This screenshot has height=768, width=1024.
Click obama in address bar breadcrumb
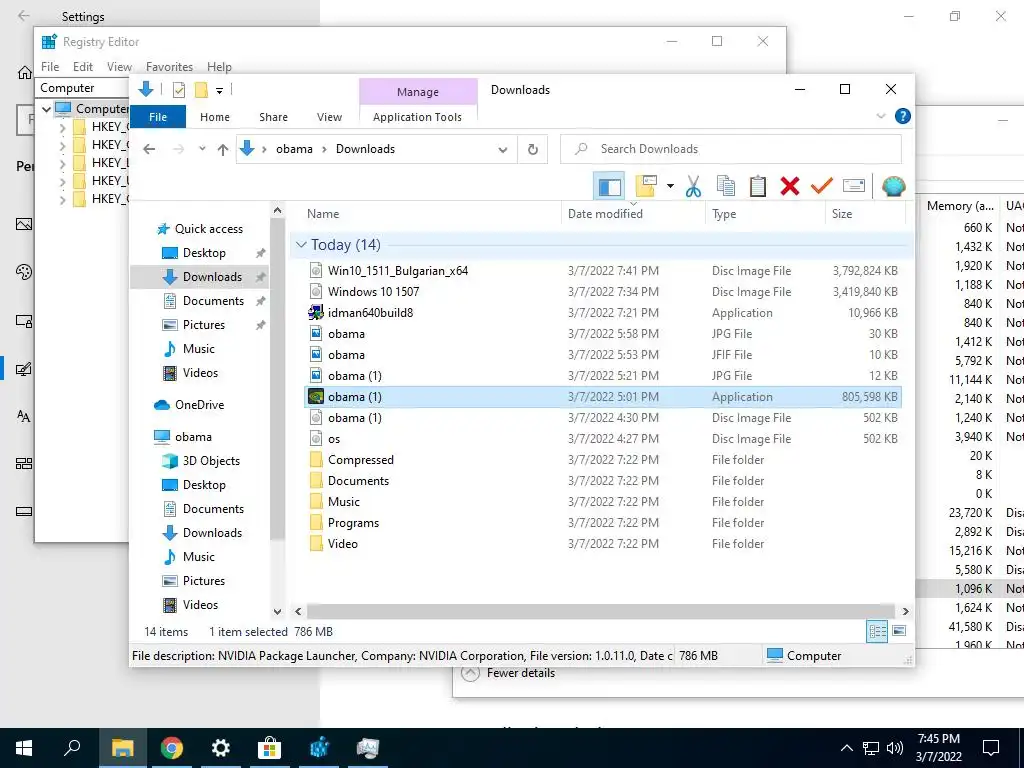pos(295,149)
